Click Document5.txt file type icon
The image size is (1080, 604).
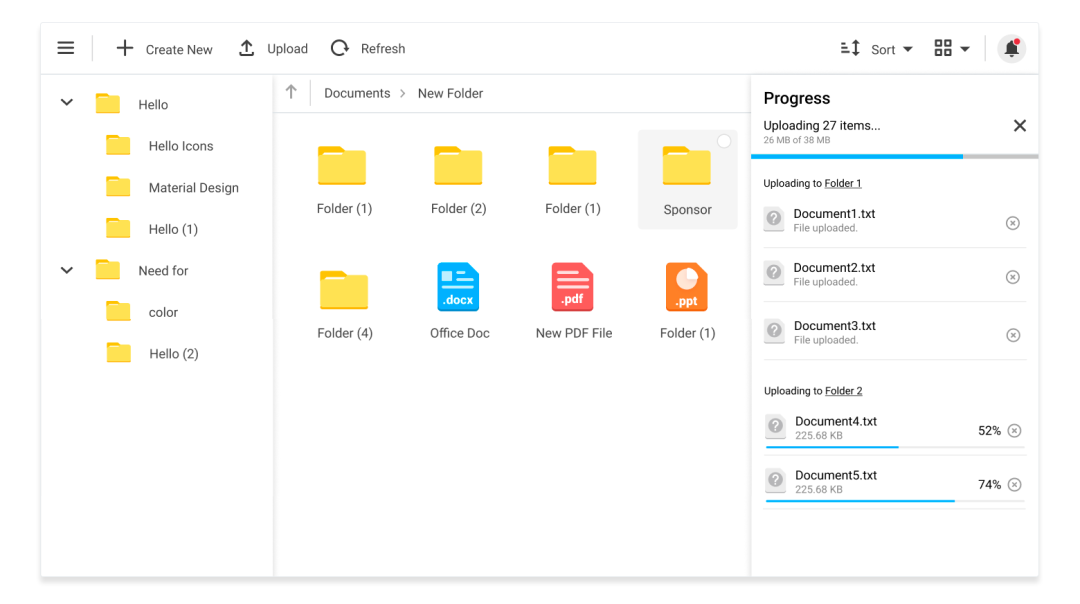pyautogui.click(x=776, y=481)
